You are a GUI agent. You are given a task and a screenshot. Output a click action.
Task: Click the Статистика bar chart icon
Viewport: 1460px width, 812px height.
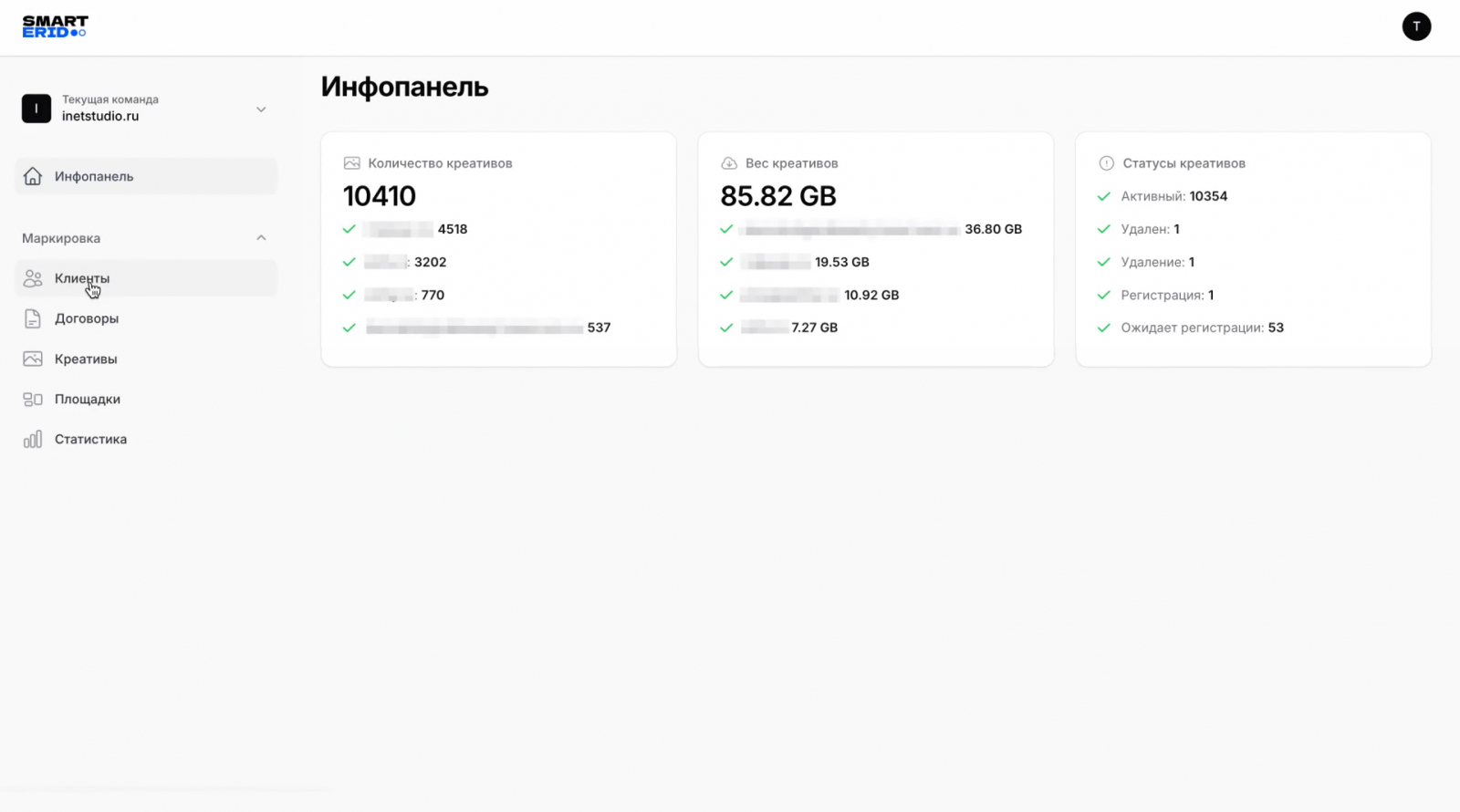(33, 439)
